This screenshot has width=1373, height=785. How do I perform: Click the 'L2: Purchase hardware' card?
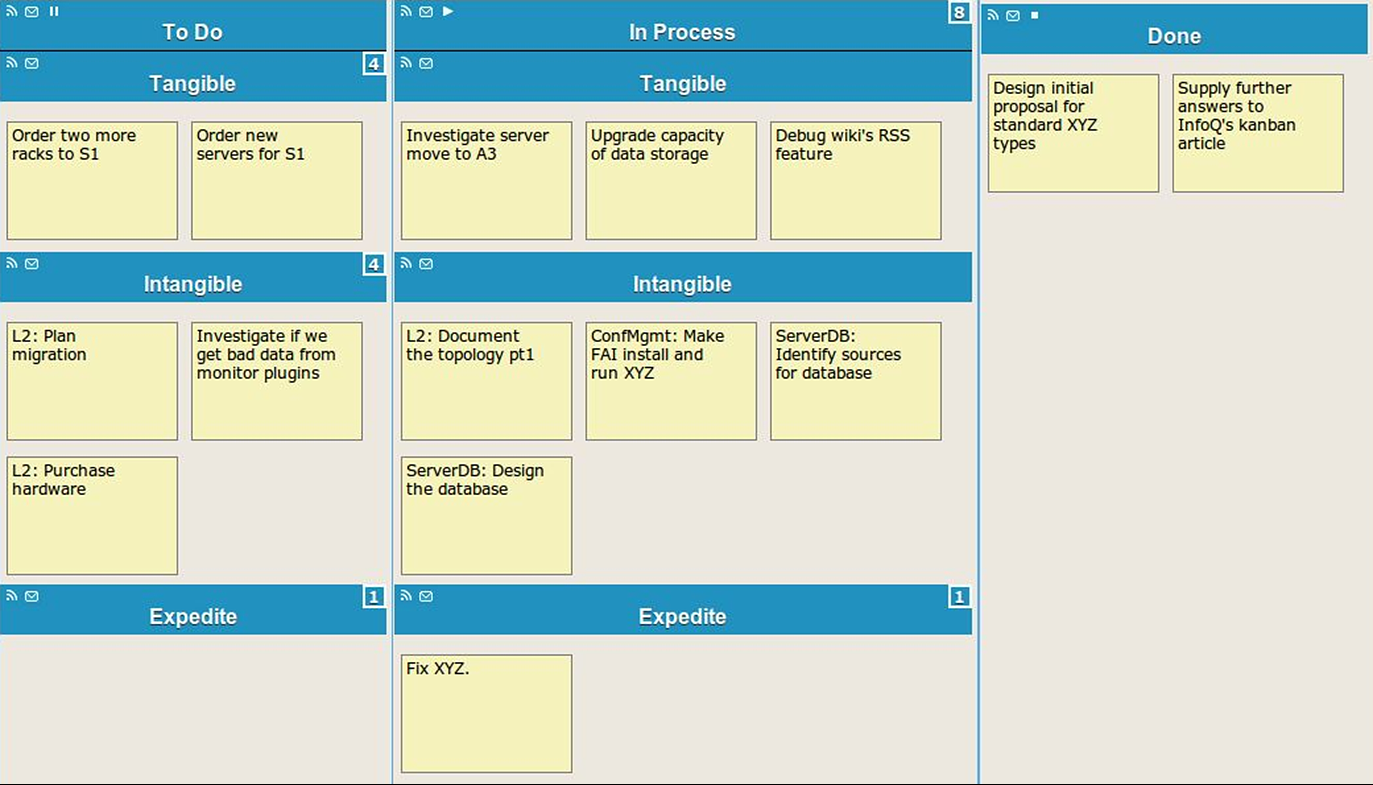[92, 516]
